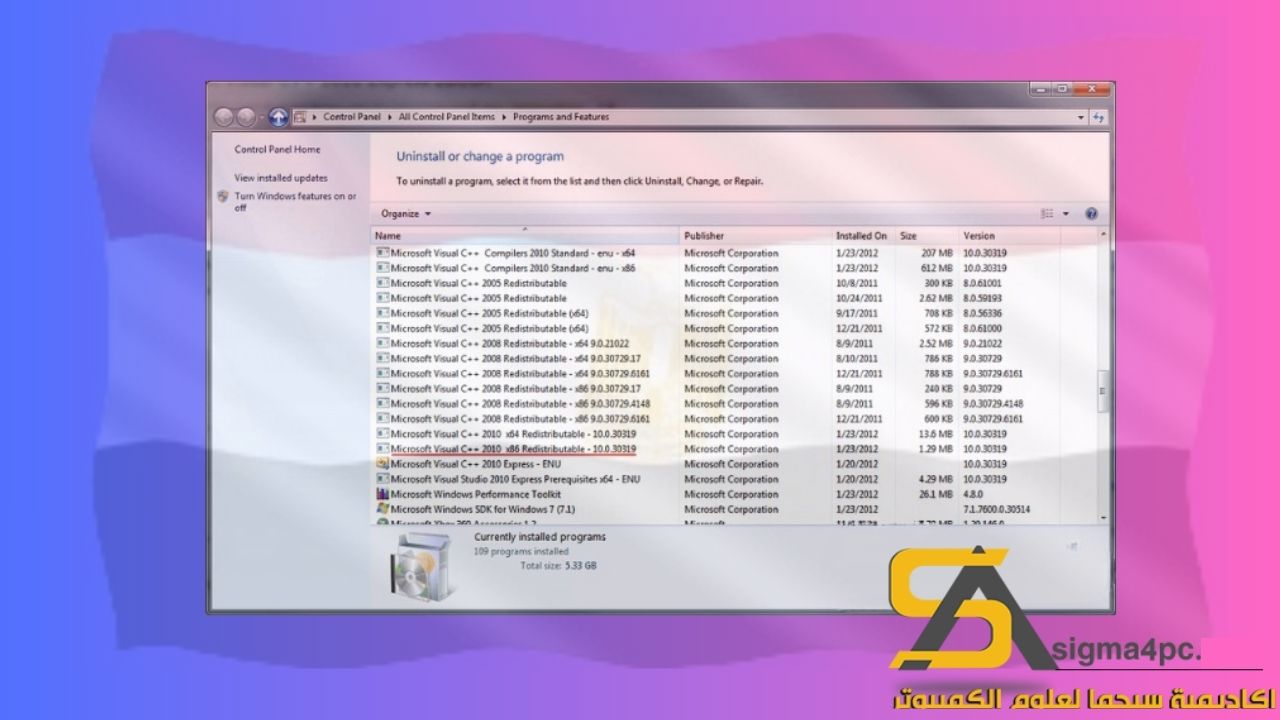Click icon of Visual C++ Compilers 2010 x86
This screenshot has width=1280, height=720.
(382, 268)
